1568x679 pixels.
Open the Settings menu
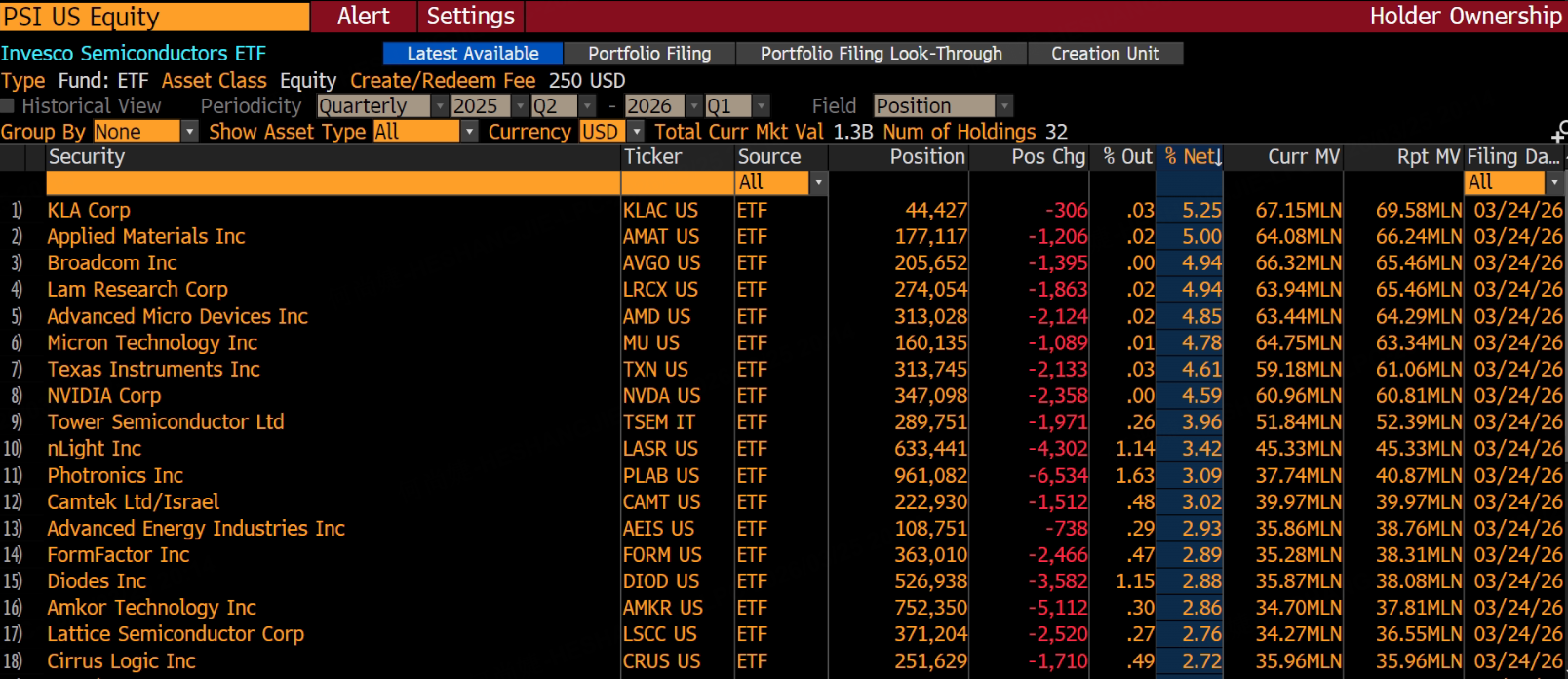(x=470, y=17)
